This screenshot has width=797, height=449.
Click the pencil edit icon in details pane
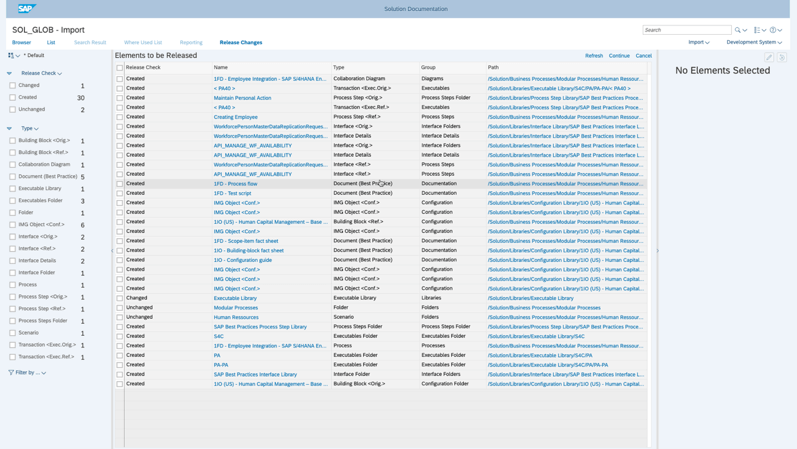(x=769, y=57)
